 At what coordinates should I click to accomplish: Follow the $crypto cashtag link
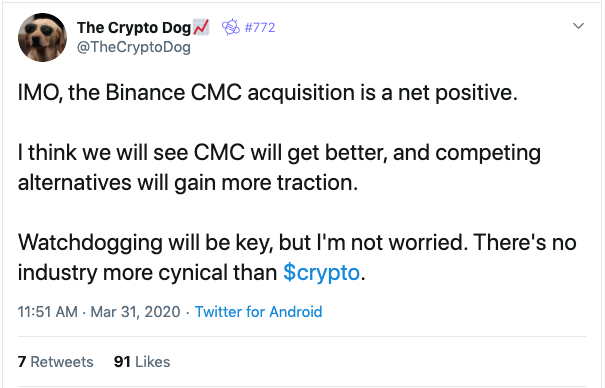pyautogui.click(x=321, y=272)
